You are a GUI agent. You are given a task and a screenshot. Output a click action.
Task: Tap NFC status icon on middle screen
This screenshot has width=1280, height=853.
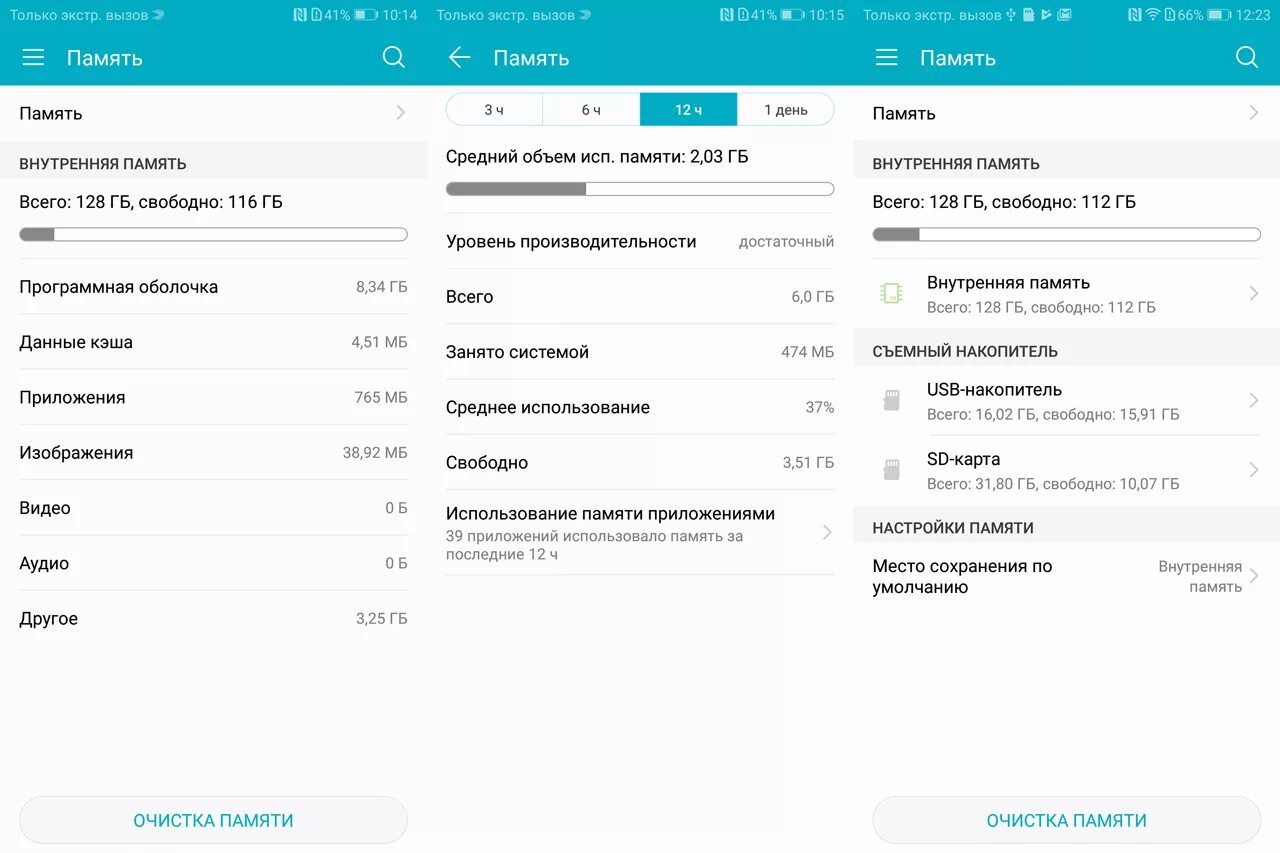tap(727, 15)
